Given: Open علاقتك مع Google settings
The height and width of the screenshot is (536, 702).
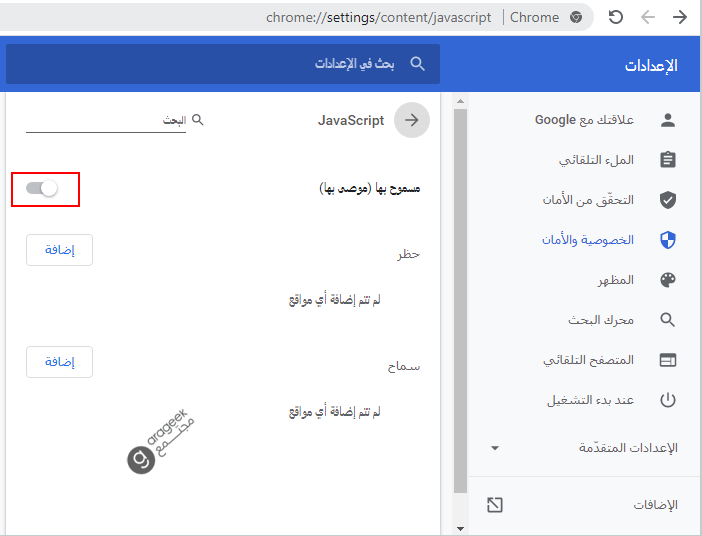Looking at the screenshot, I should coord(584,120).
